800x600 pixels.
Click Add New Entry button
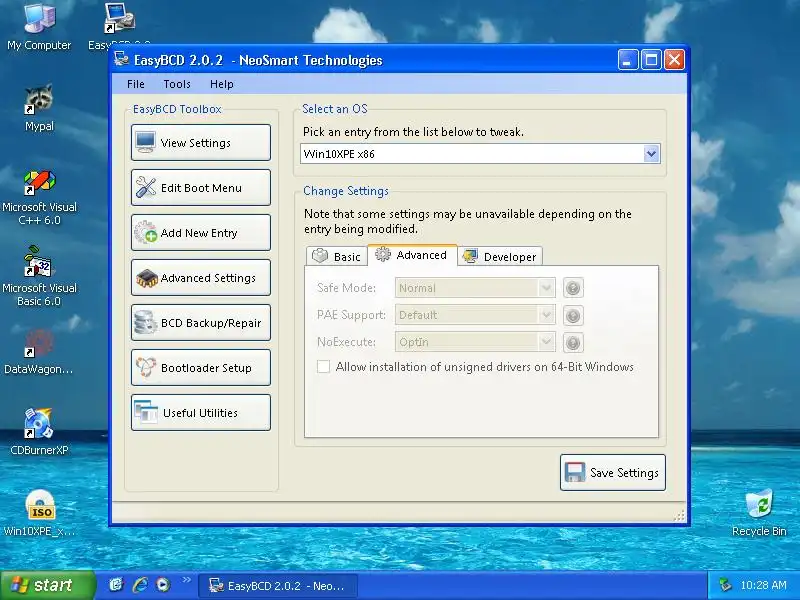(x=201, y=233)
